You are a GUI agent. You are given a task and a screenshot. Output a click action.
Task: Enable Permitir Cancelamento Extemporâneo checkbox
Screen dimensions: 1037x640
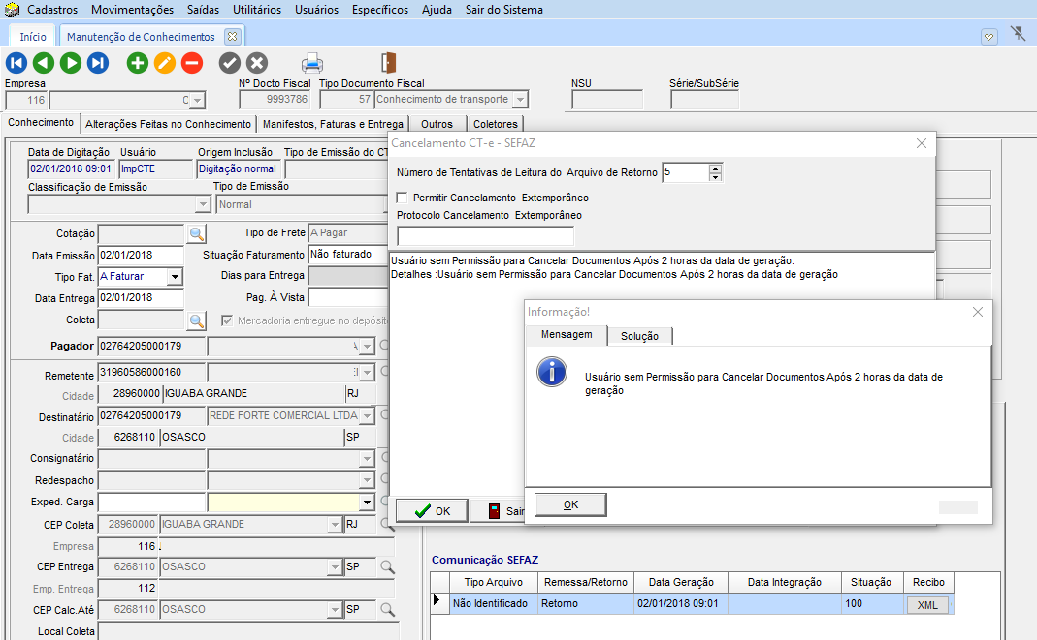coord(401,198)
